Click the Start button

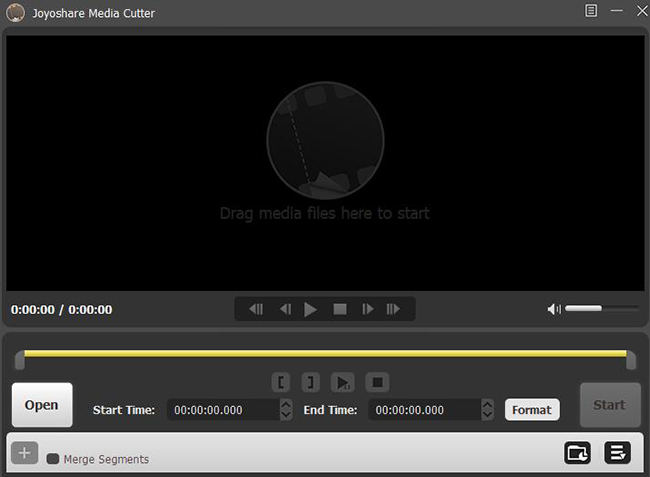coord(610,405)
